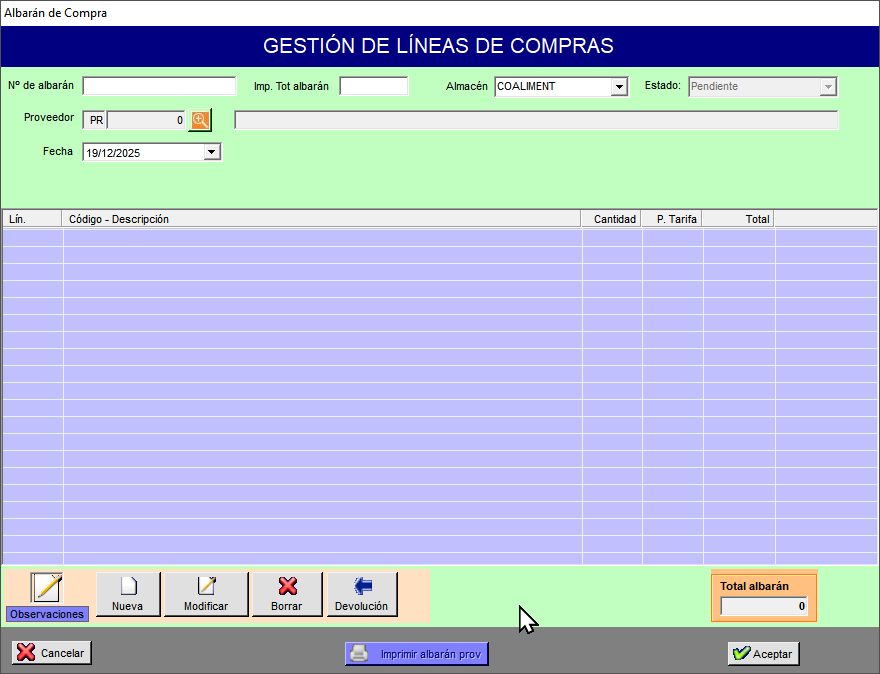Cancel with the red X button
880x674 pixels.
51,653
